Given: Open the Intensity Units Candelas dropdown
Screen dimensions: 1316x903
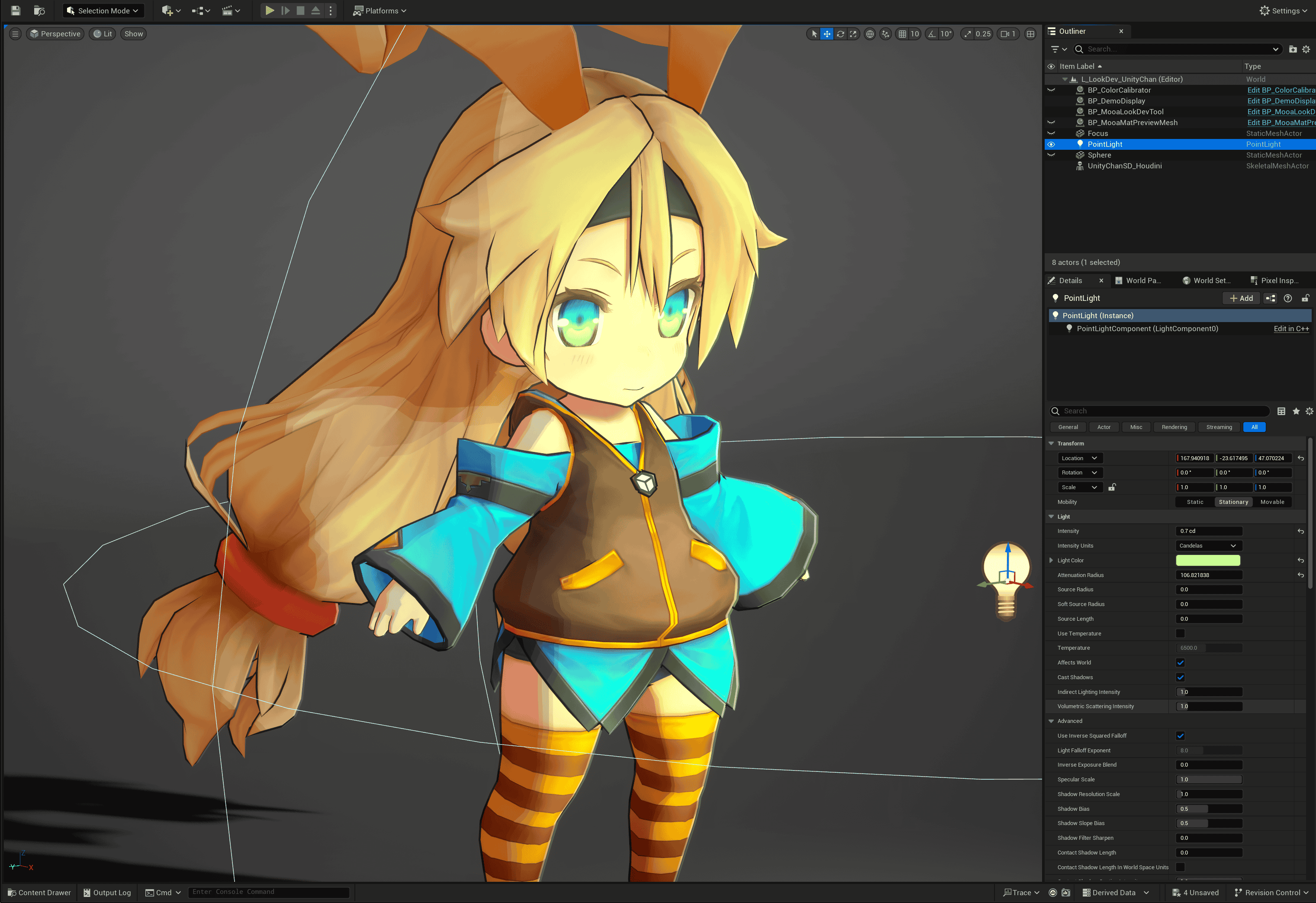Looking at the screenshot, I should coord(1209,546).
